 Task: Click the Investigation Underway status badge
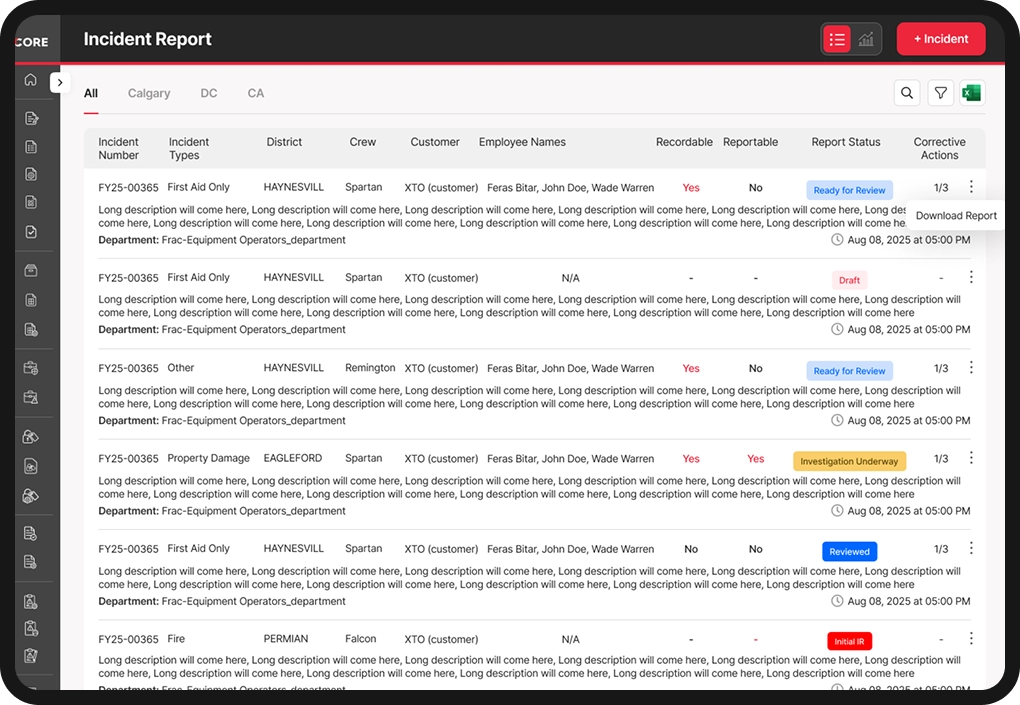pyautogui.click(x=849, y=461)
